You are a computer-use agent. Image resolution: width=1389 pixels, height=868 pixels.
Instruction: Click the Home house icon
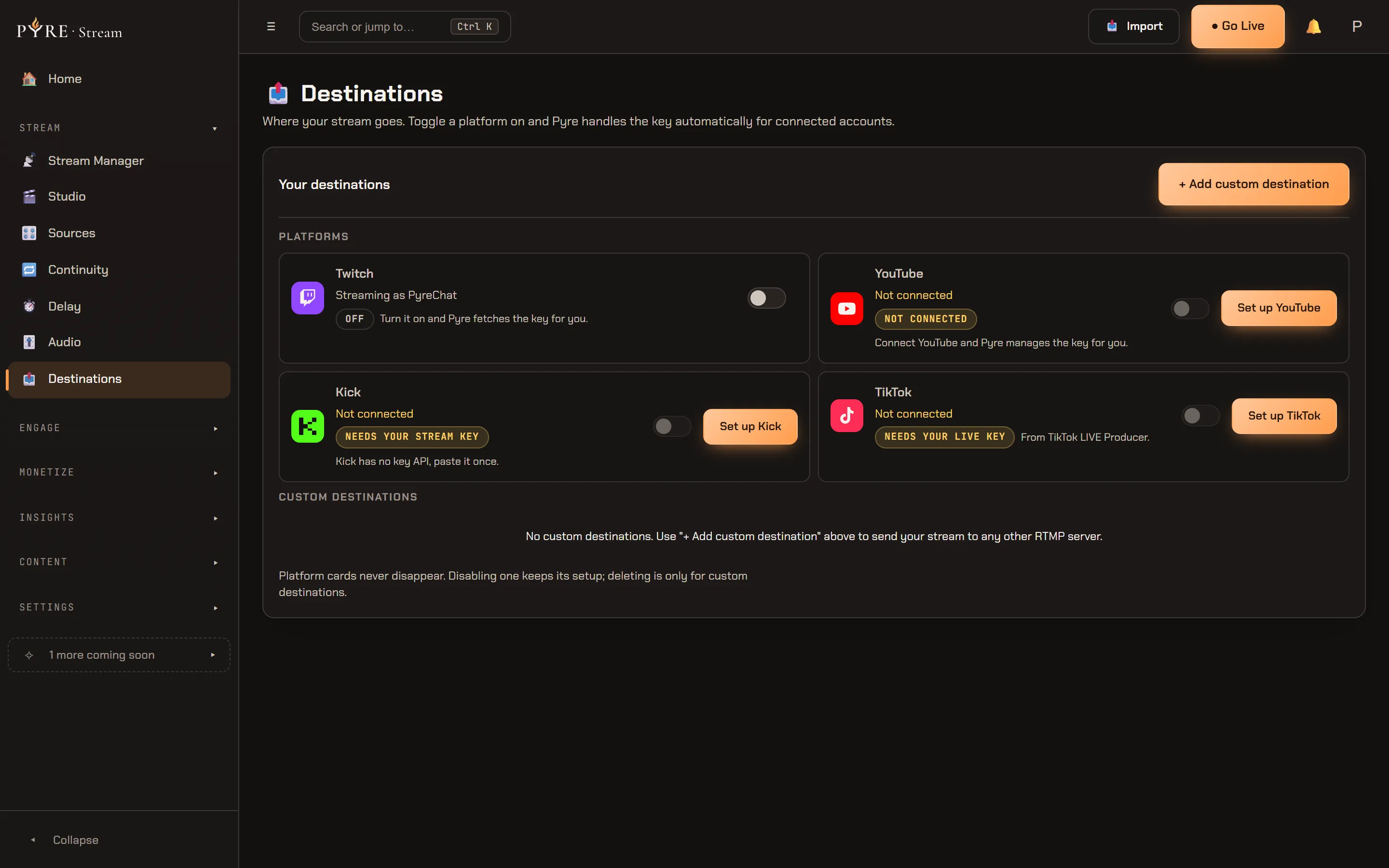[x=29, y=79]
